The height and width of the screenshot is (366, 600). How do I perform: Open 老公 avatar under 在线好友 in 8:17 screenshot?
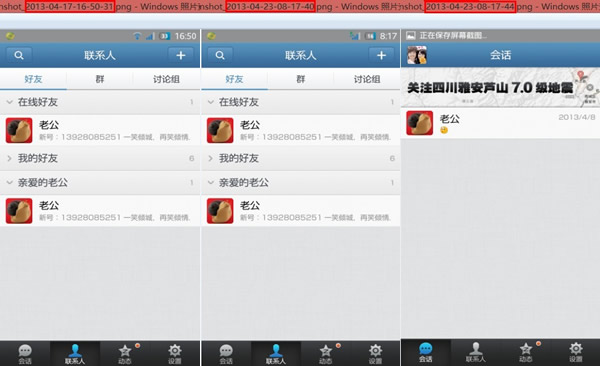tap(220, 131)
